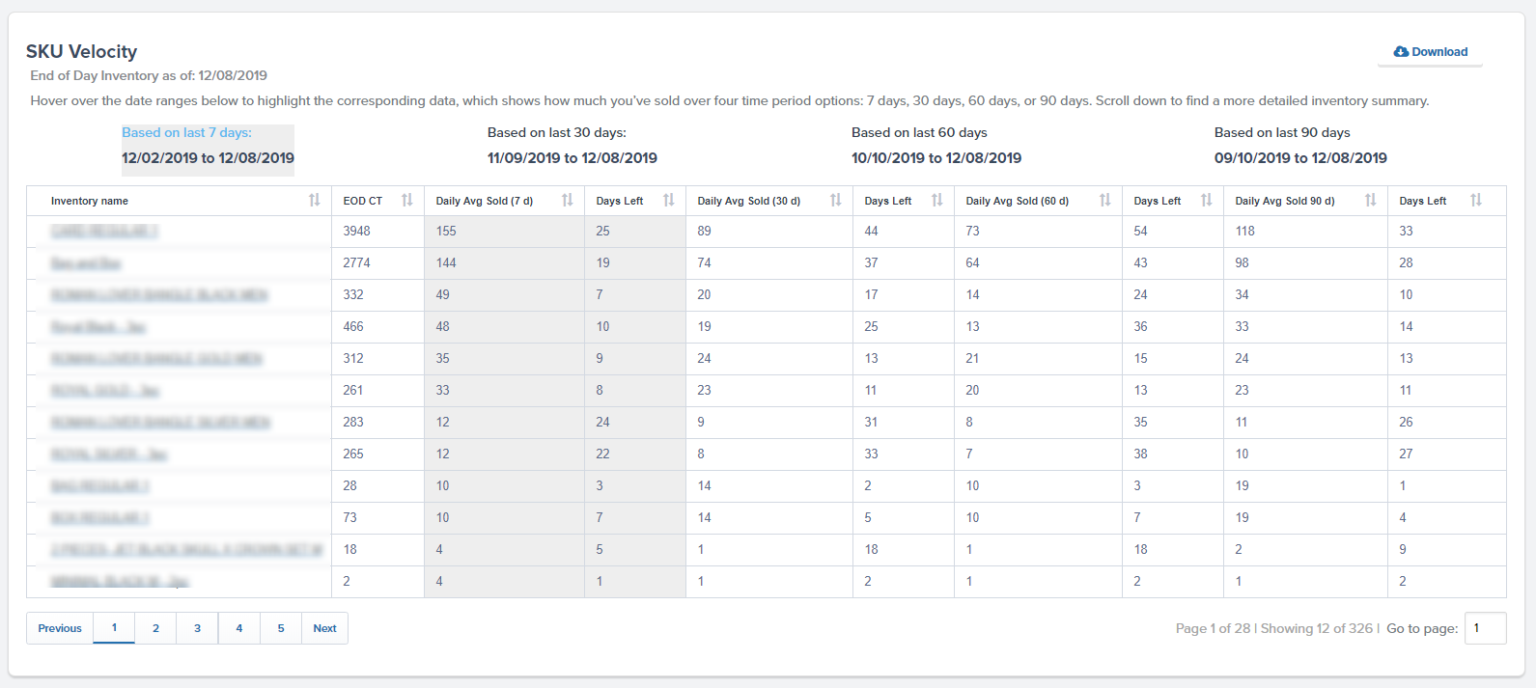Sort the Days Left column after 7-day average
Image resolution: width=1536 pixels, height=688 pixels.
pos(667,200)
